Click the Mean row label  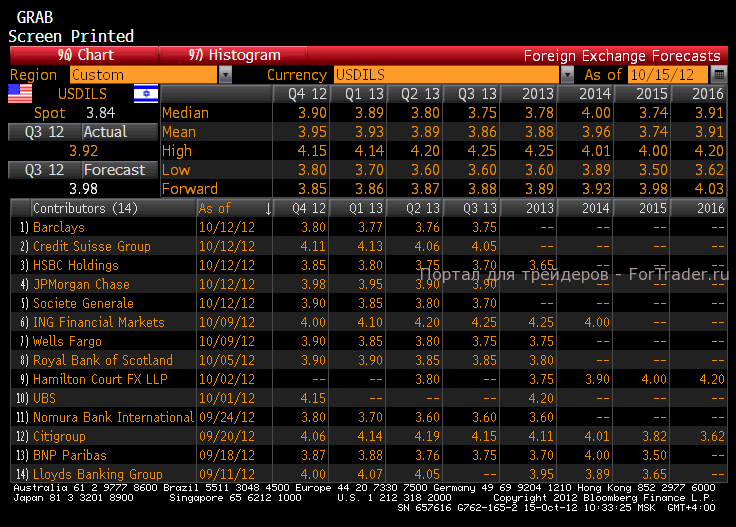179,132
